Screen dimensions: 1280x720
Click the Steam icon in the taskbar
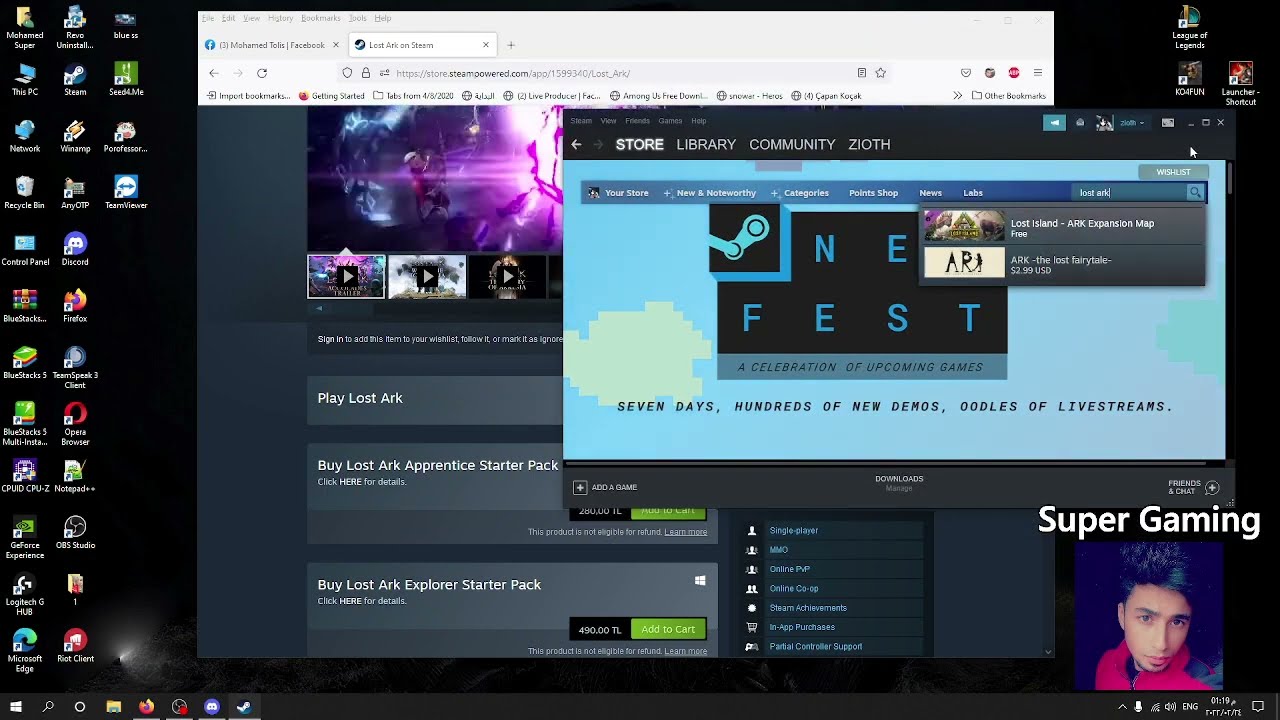coord(244,707)
